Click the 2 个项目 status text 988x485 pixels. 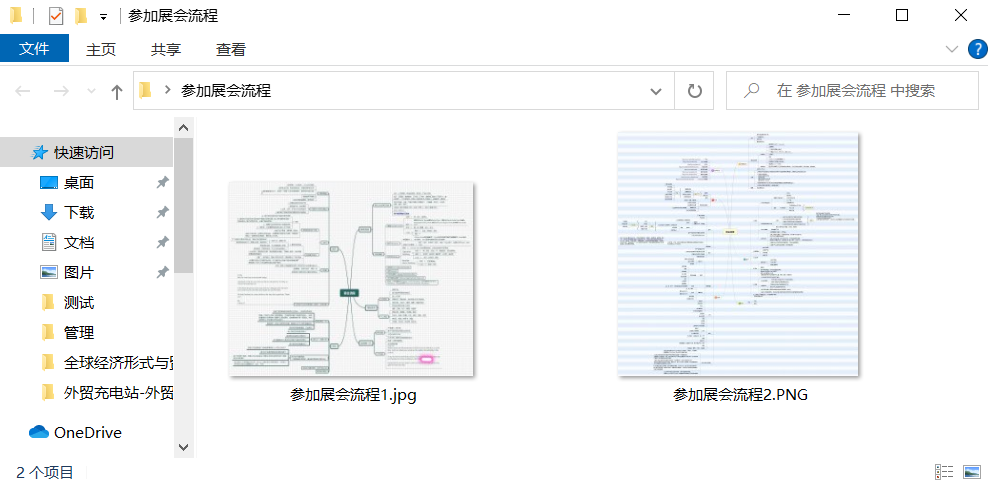click(45, 472)
